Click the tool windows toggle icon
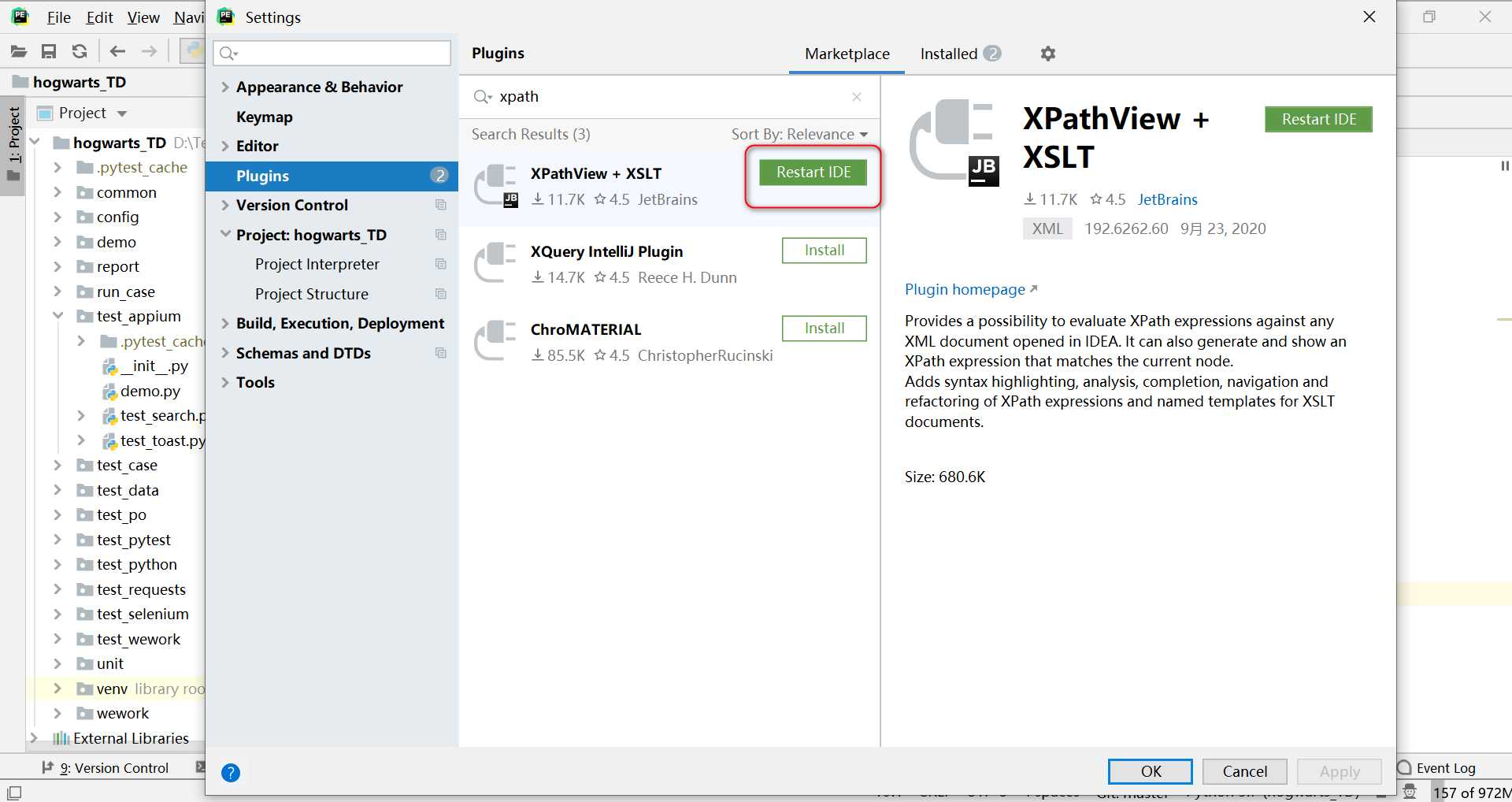The height and width of the screenshot is (802, 1512). [x=14, y=792]
